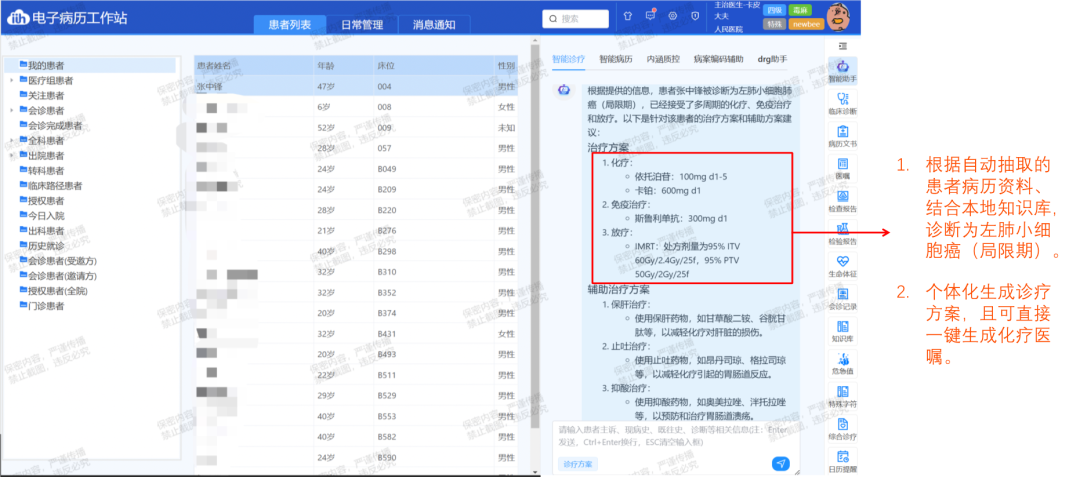This screenshot has height=477, width=1080.
Task: Select 出科患者 in the tree
Action: pyautogui.click(x=46, y=231)
